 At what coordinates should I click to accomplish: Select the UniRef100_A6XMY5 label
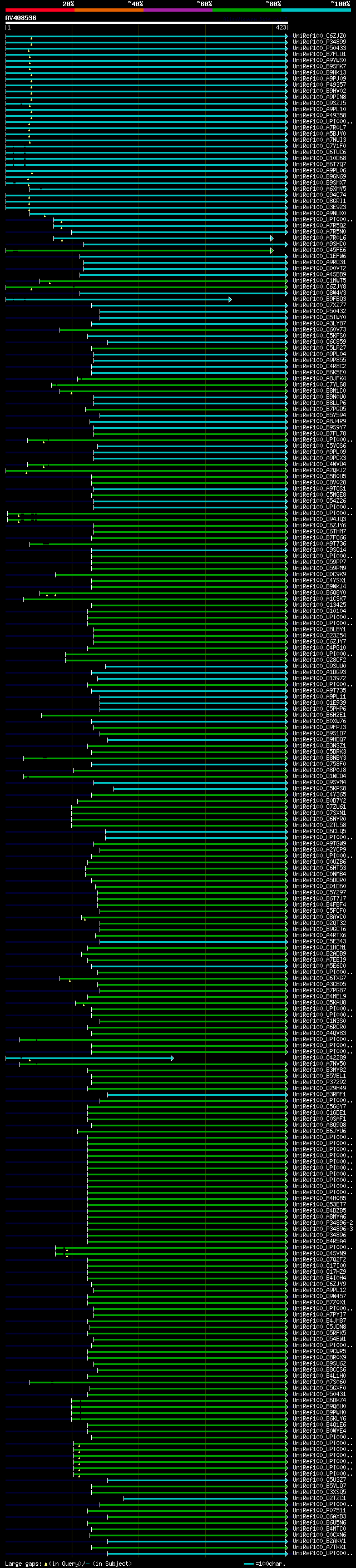click(x=319, y=189)
